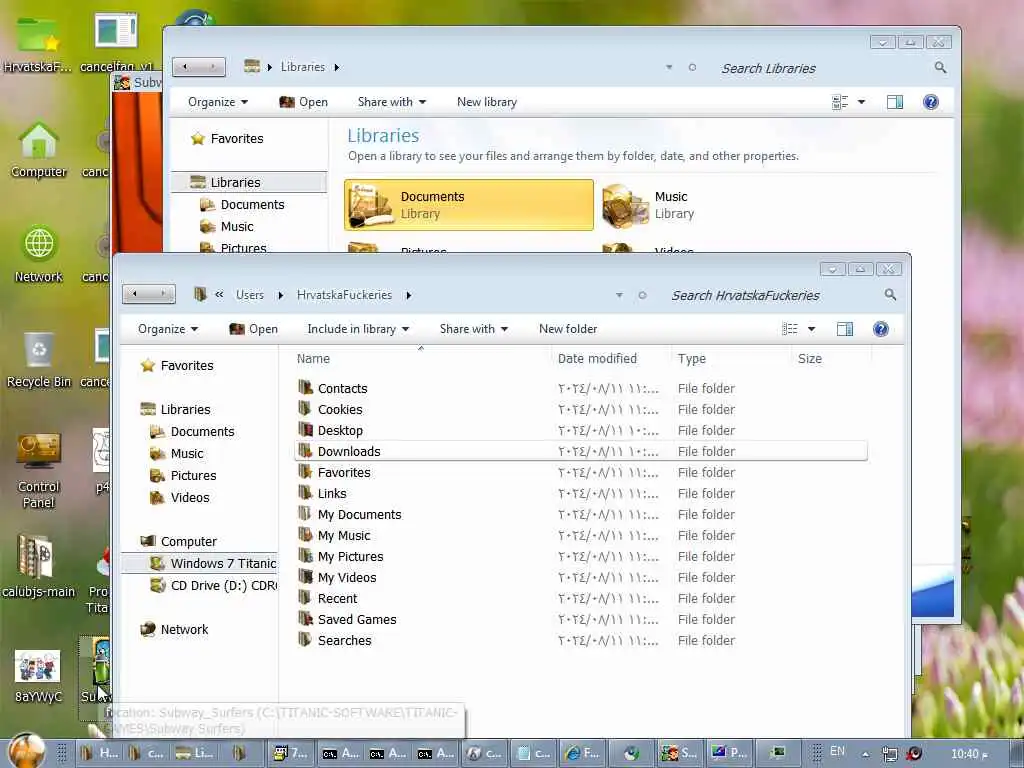Open the 8aYWyC desktop icon
Viewport: 1024px width, 768px height.
[x=38, y=676]
